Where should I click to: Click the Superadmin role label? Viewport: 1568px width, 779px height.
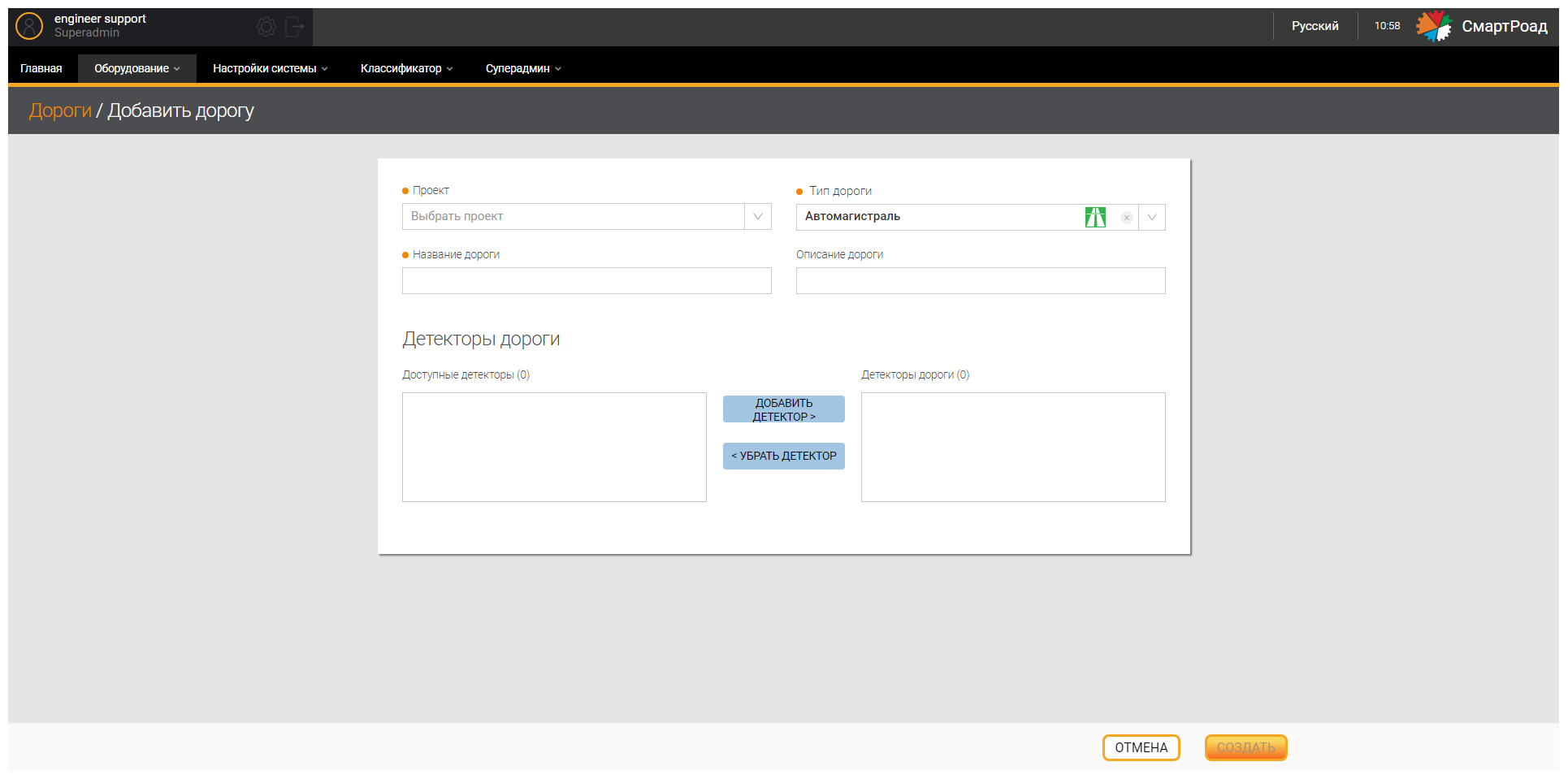tap(87, 32)
